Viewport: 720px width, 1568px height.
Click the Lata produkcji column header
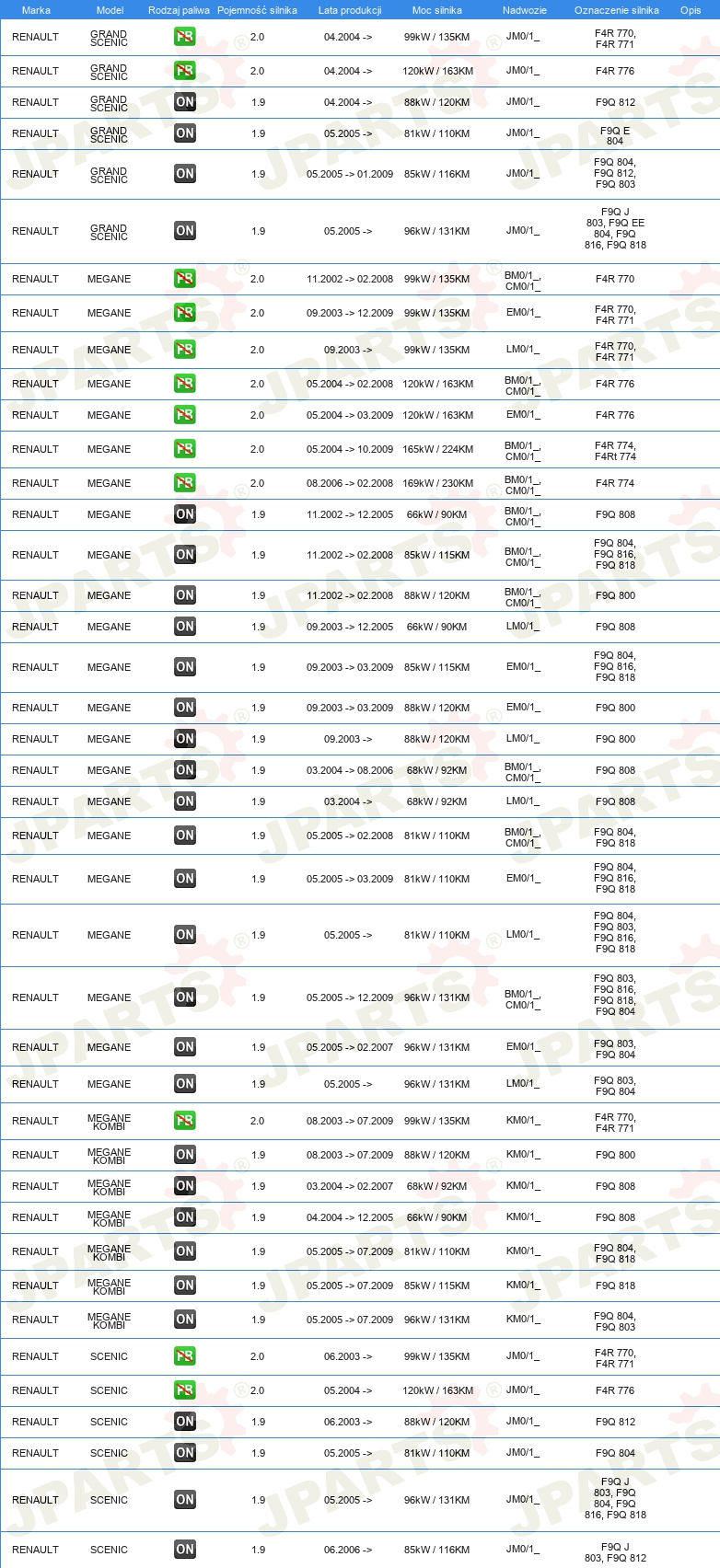pyautogui.click(x=350, y=10)
